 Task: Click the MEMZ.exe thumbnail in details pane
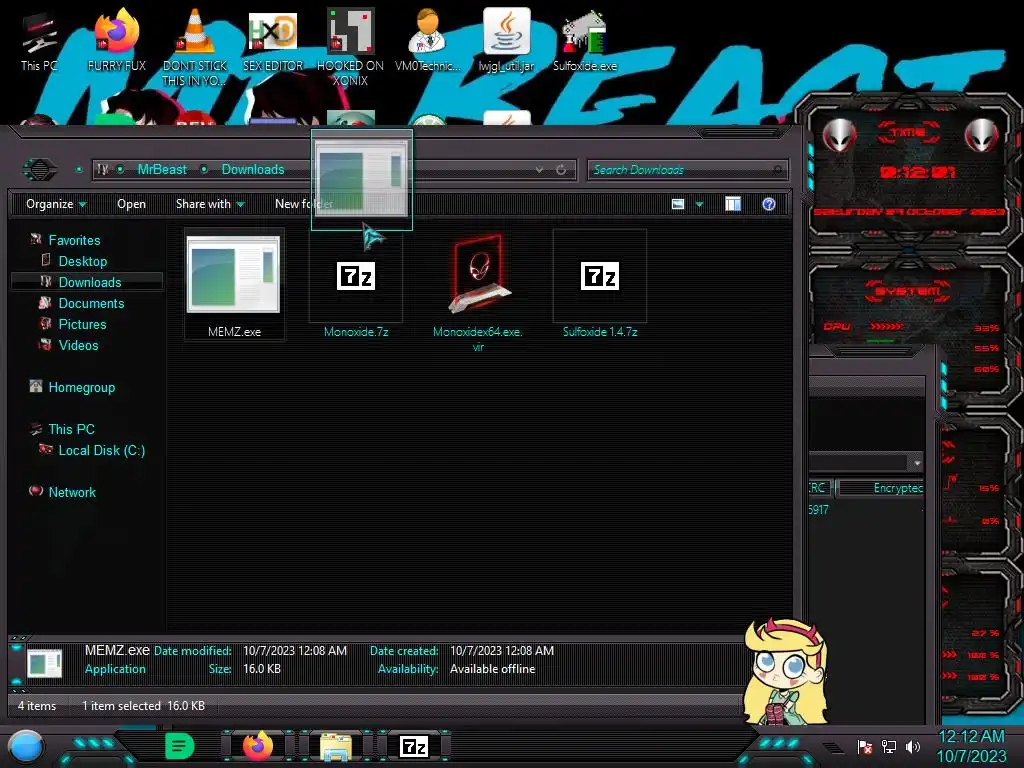44,664
